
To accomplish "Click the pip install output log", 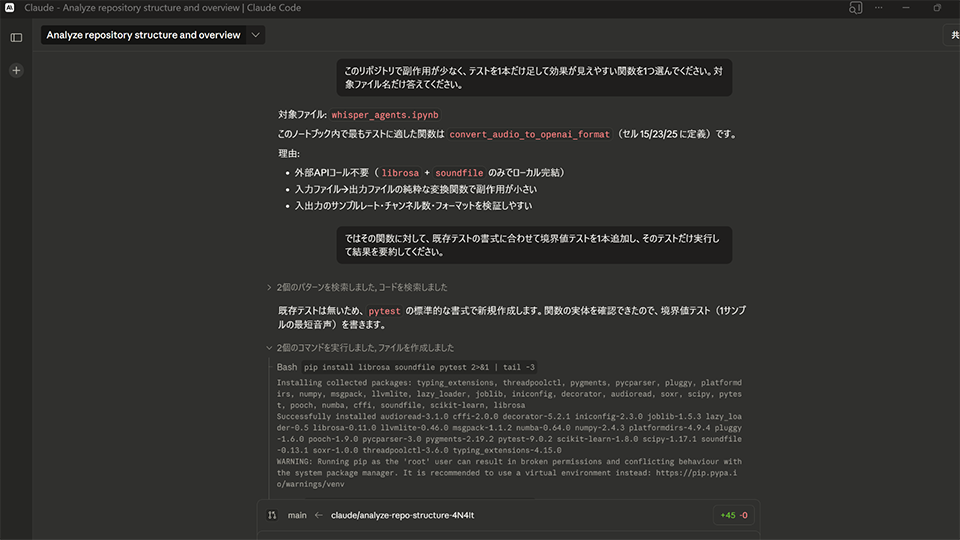I will click(x=509, y=433).
